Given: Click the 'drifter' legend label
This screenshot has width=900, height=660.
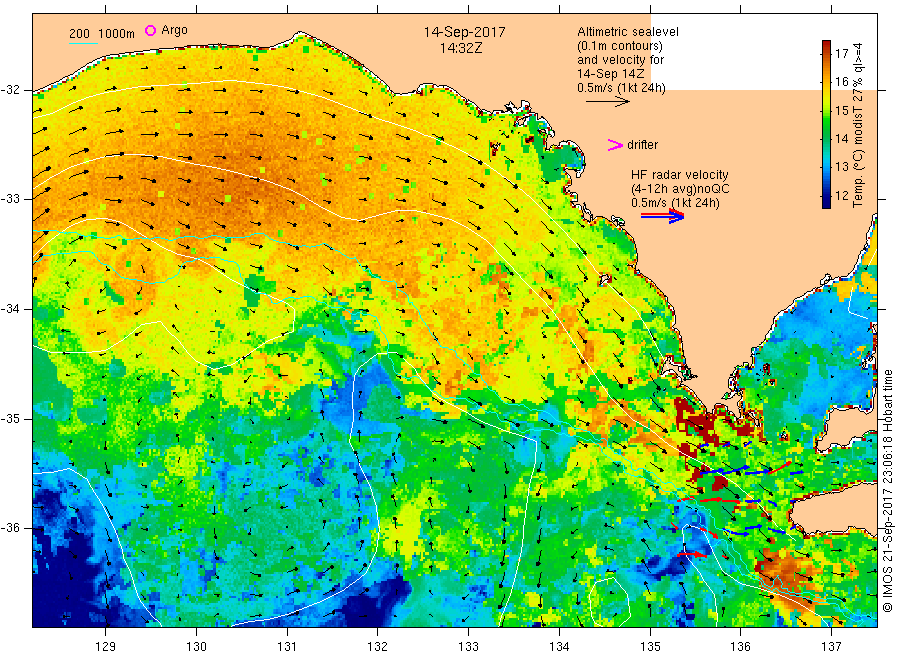Looking at the screenshot, I should click(x=642, y=145).
